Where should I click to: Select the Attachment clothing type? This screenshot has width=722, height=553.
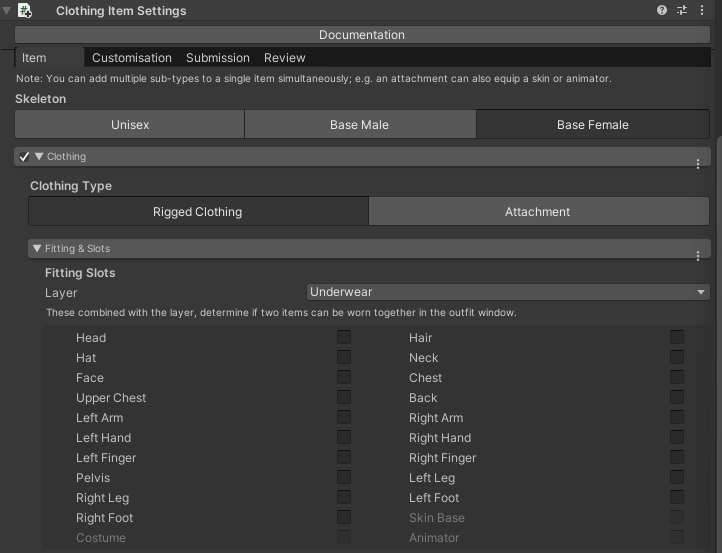pos(538,212)
